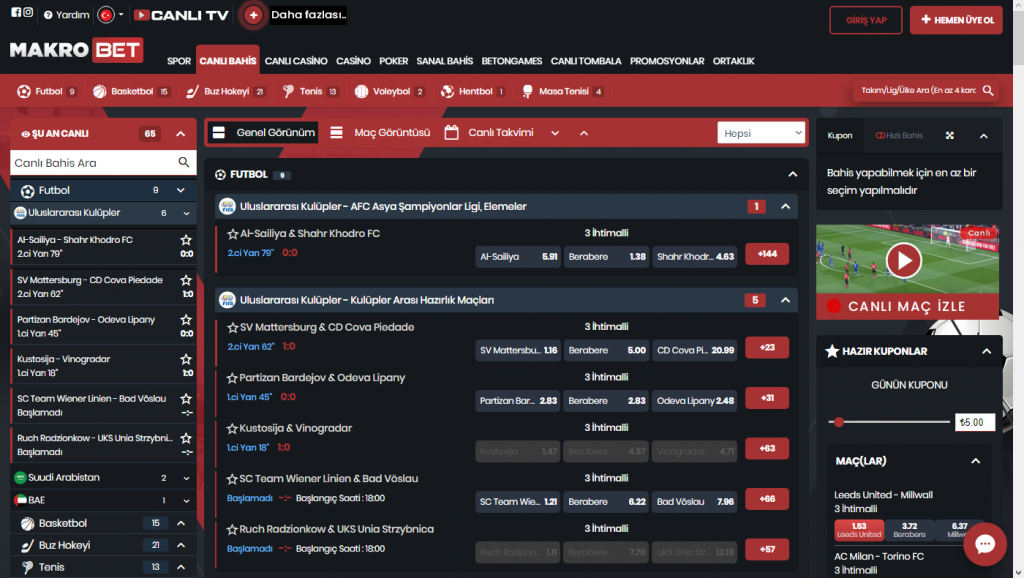Toggle favorite star for Kustosija - Vinogradar in sidebar

pyautogui.click(x=185, y=360)
